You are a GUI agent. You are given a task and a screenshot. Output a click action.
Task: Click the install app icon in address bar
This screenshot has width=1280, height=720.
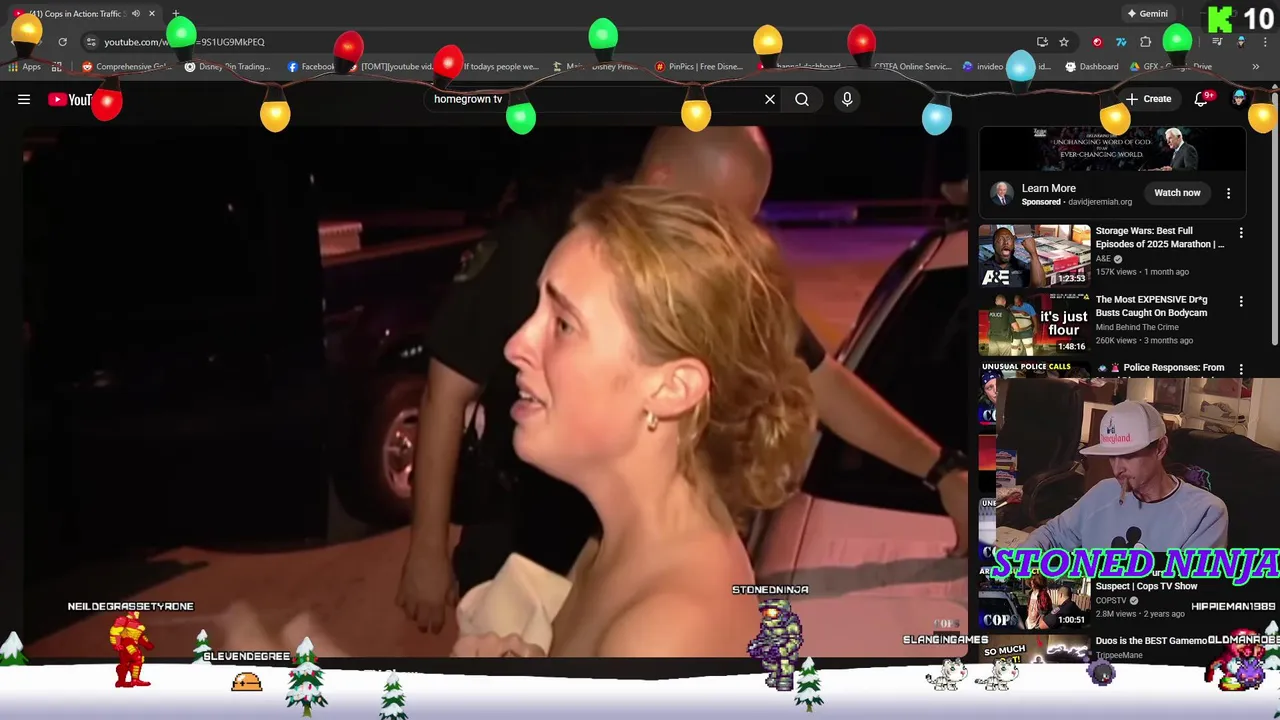point(1042,42)
